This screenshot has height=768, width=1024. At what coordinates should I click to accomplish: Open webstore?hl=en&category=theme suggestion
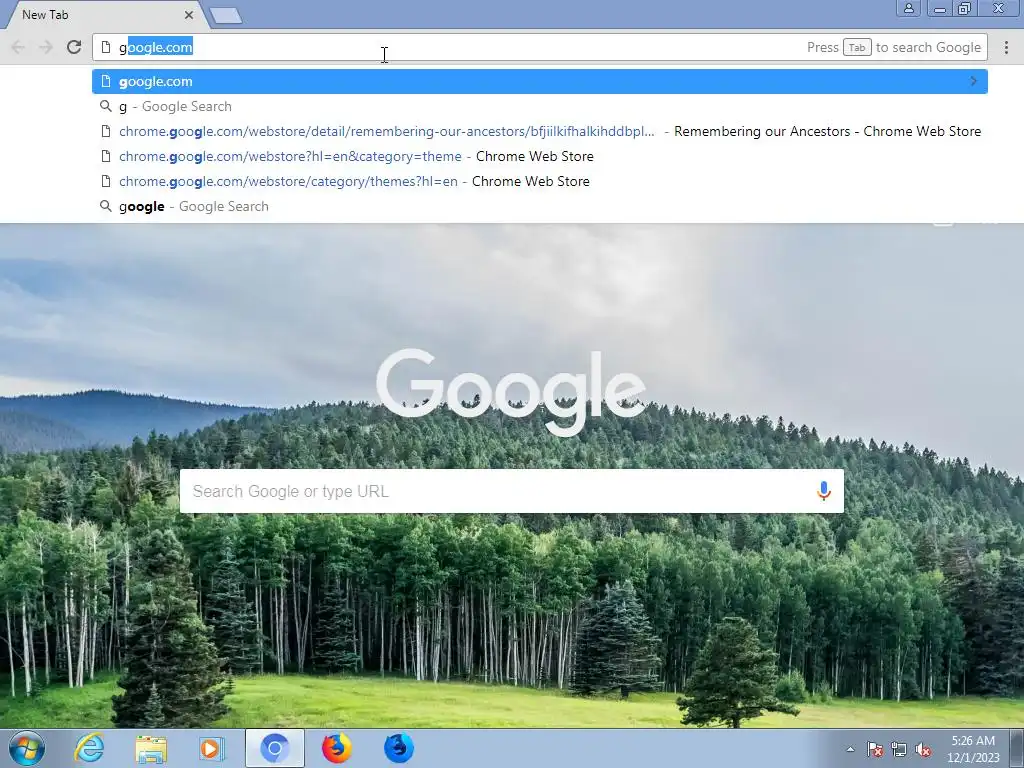coord(539,156)
